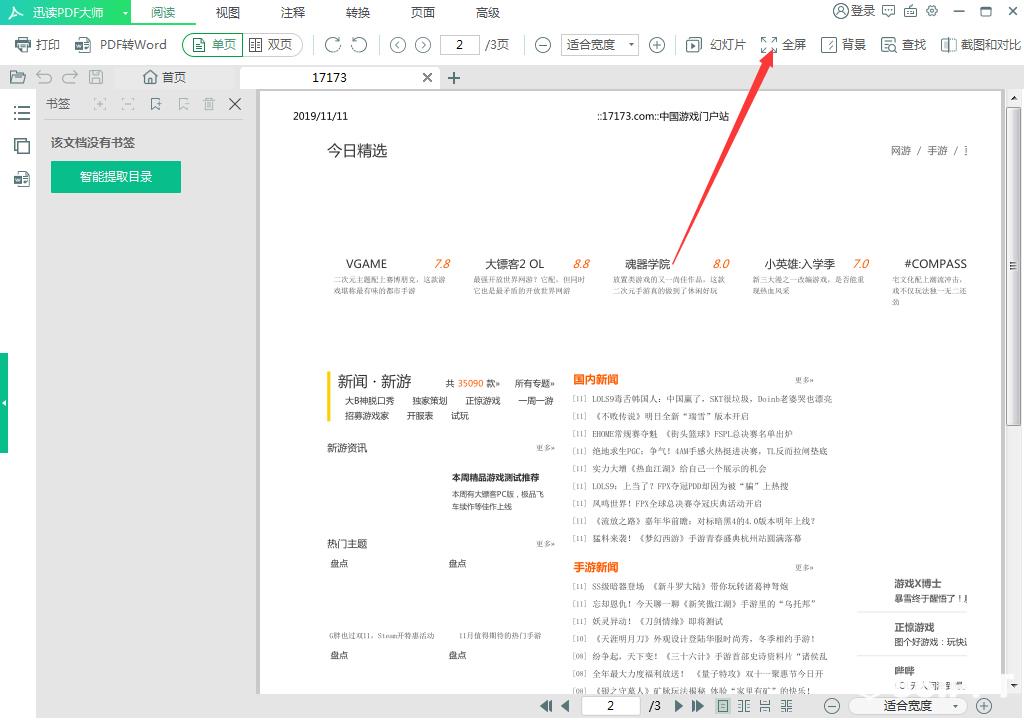
Task: Open the 高级 ribbon tab
Action: point(488,12)
